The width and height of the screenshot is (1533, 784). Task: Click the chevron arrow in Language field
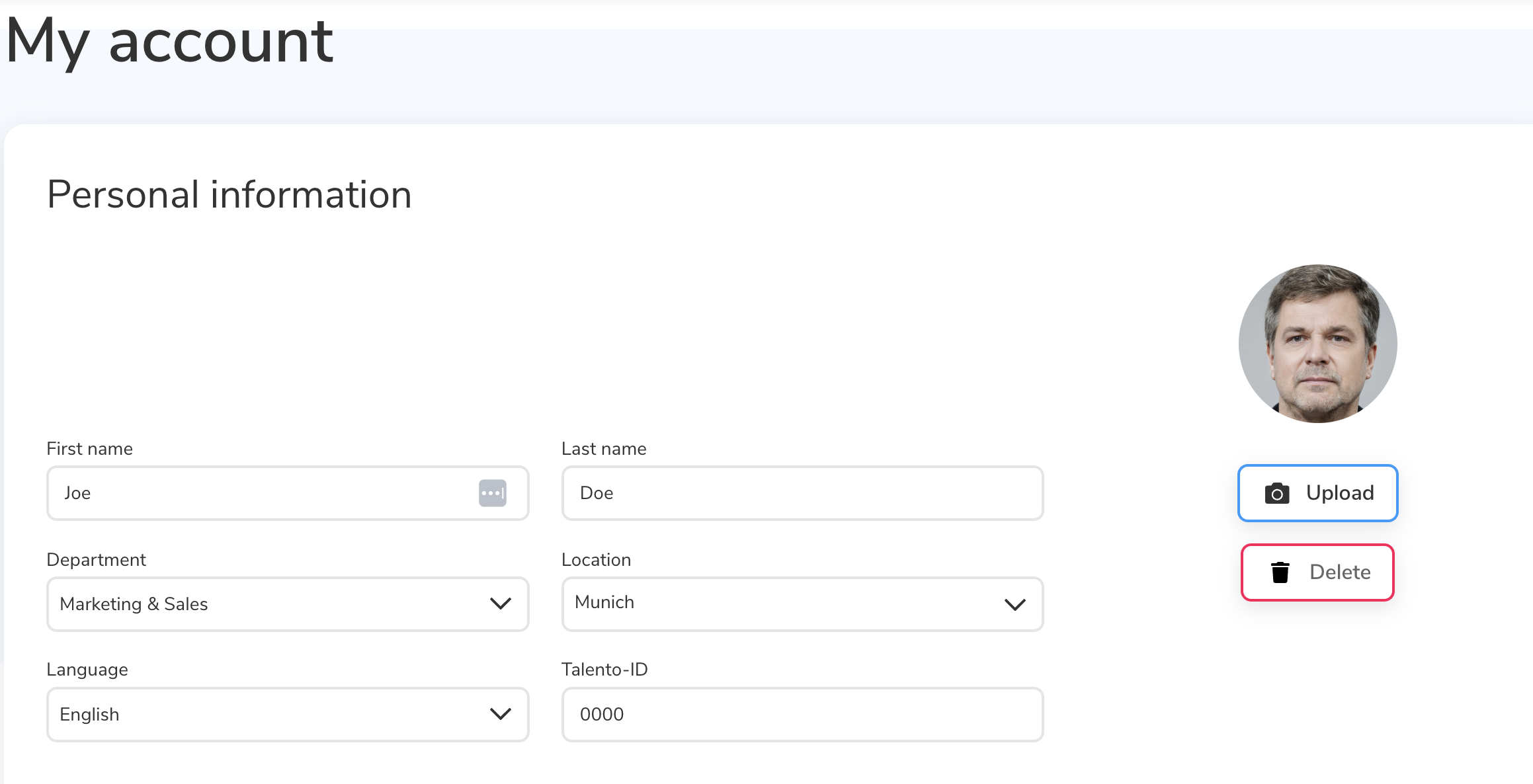(x=500, y=714)
